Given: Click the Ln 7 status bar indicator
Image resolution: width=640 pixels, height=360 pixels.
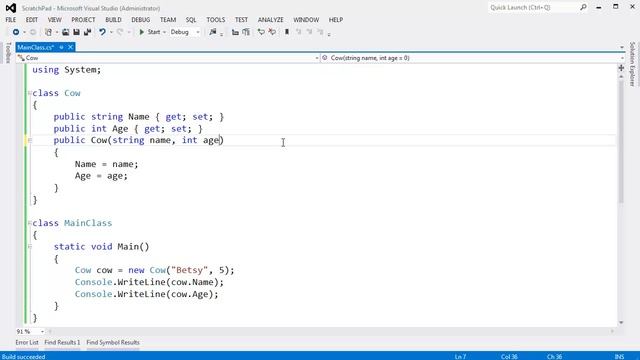Looking at the screenshot, I should point(460,356).
